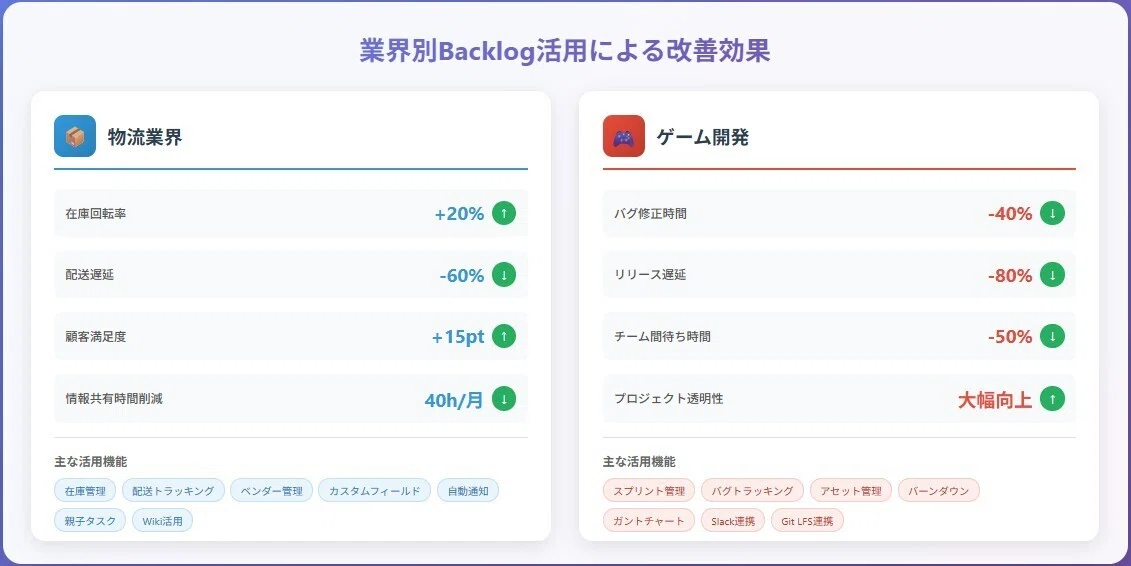Screen dimensions: 1131x566
Task: Click the リリース遅延 metric label
Action: (x=650, y=275)
